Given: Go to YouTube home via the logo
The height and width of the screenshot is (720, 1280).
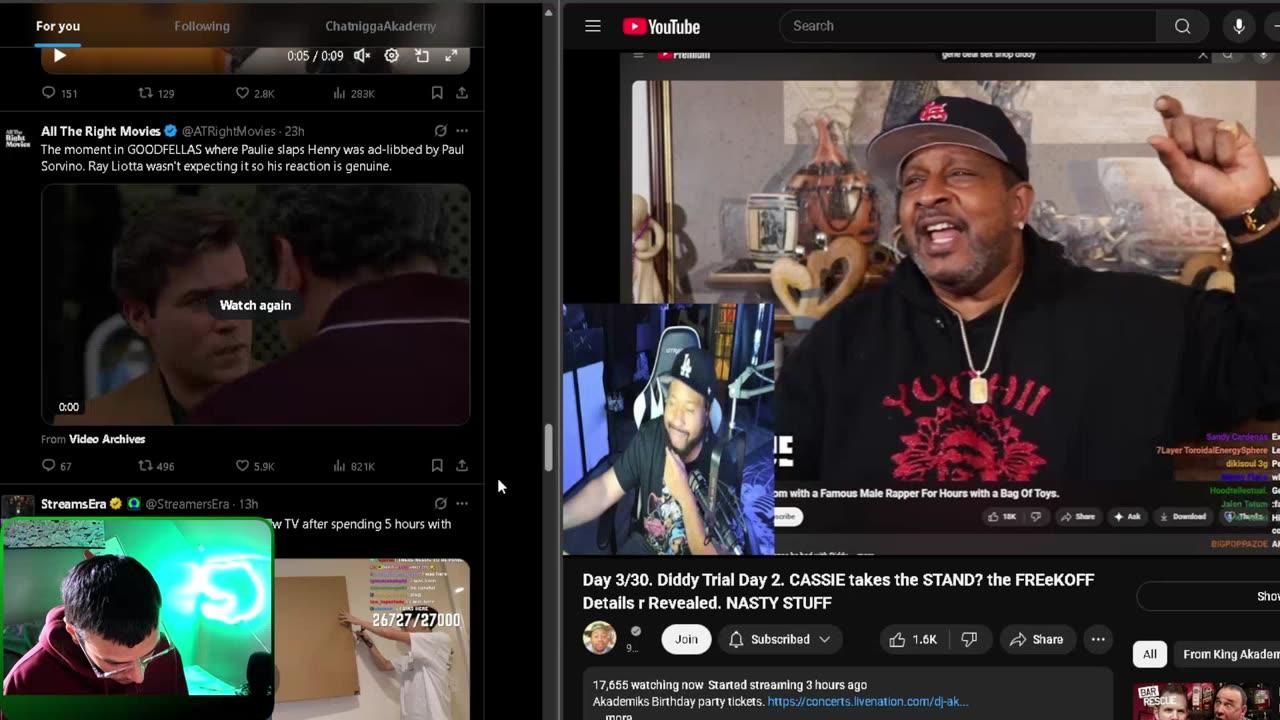Looking at the screenshot, I should (x=661, y=27).
